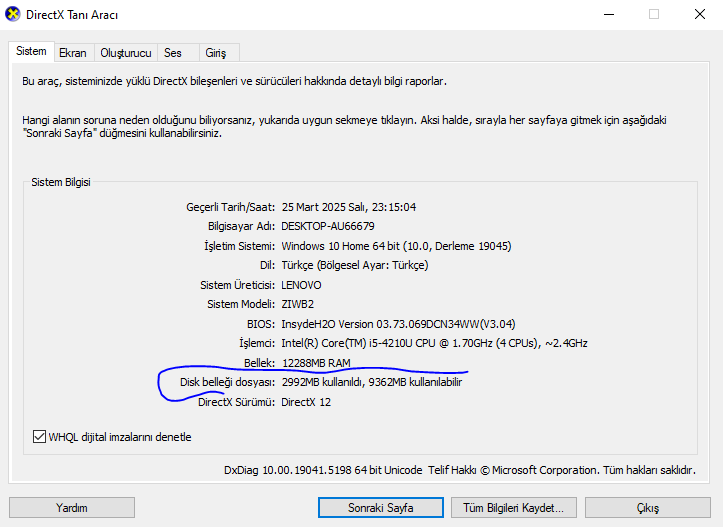
Task: Click the disabled maximize window button
Action: coord(654,14)
